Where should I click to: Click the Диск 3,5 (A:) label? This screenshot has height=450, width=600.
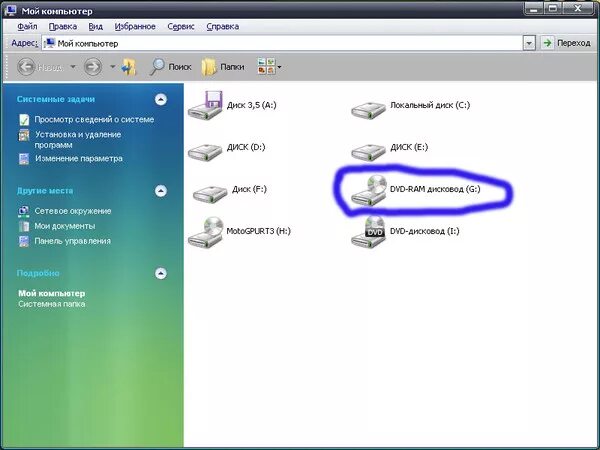coord(251,105)
